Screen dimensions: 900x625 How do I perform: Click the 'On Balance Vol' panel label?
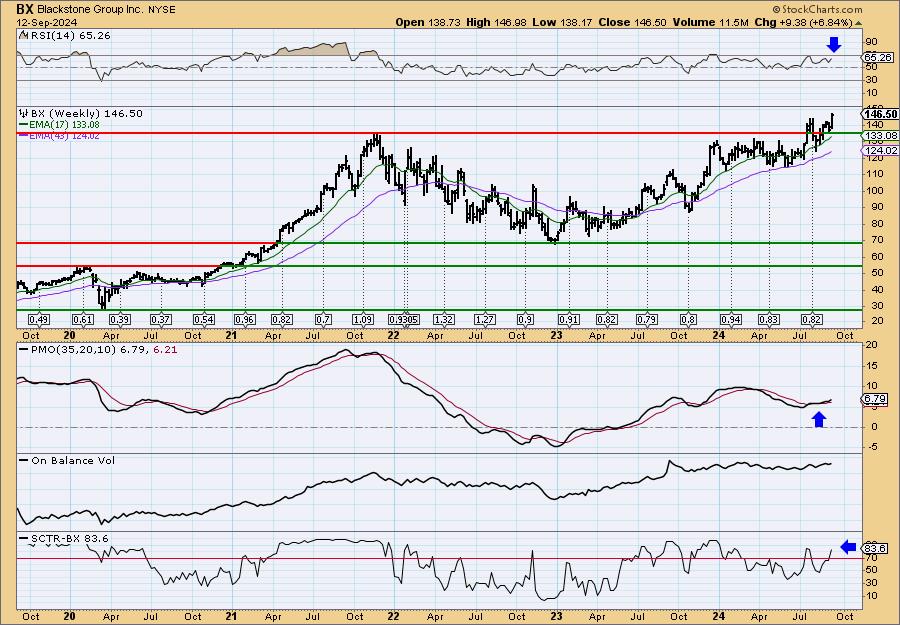pos(73,460)
